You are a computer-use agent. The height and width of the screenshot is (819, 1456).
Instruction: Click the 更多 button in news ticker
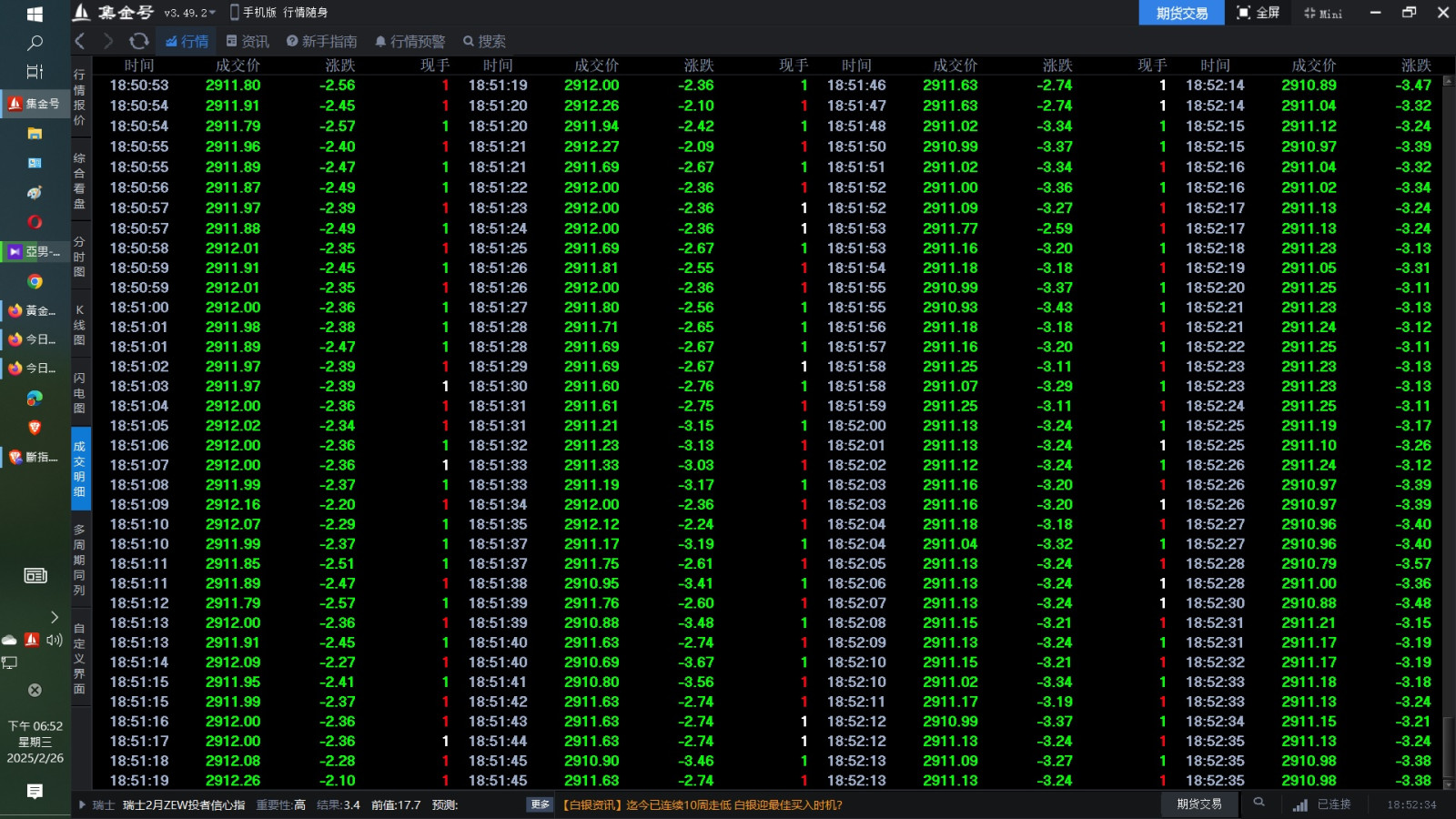(541, 804)
